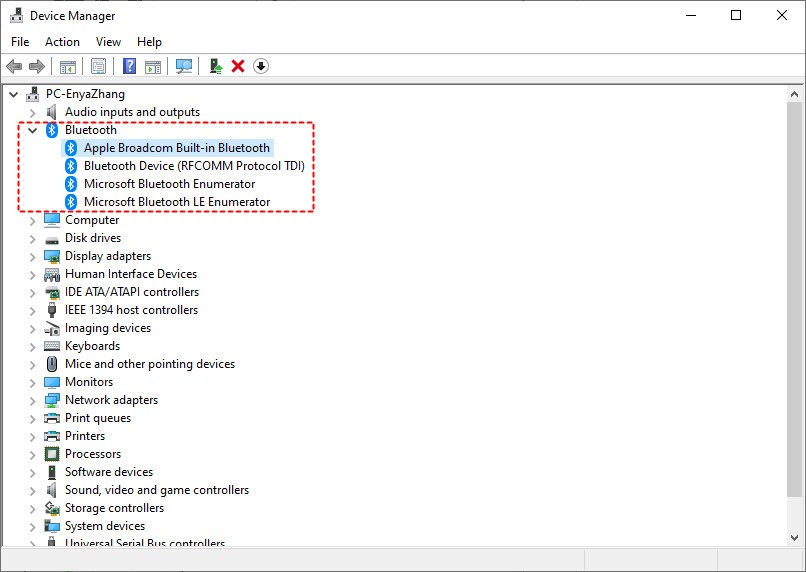
Task: Click the System devices label
Action: point(105,526)
